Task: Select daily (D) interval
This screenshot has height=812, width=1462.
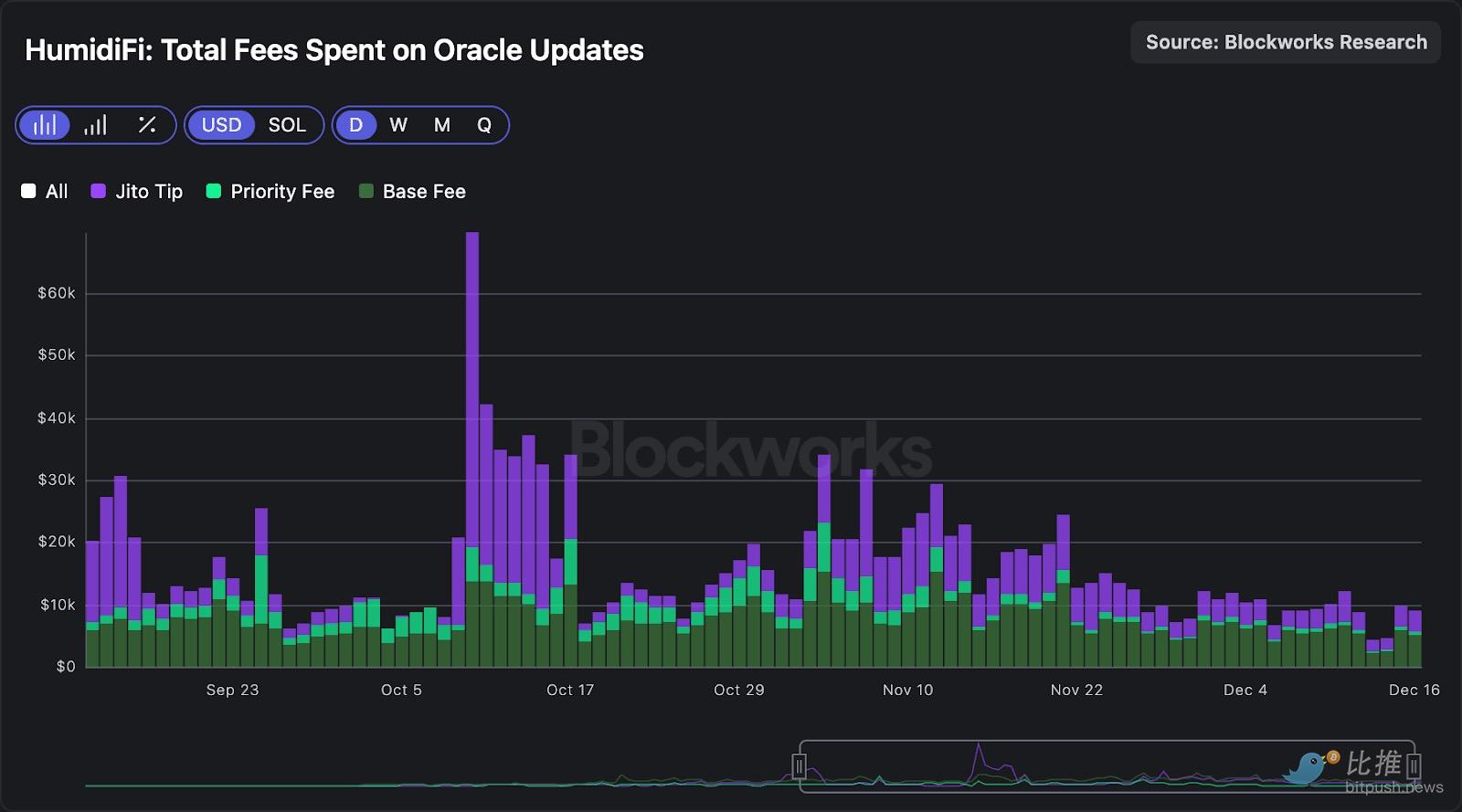Action: 355,125
